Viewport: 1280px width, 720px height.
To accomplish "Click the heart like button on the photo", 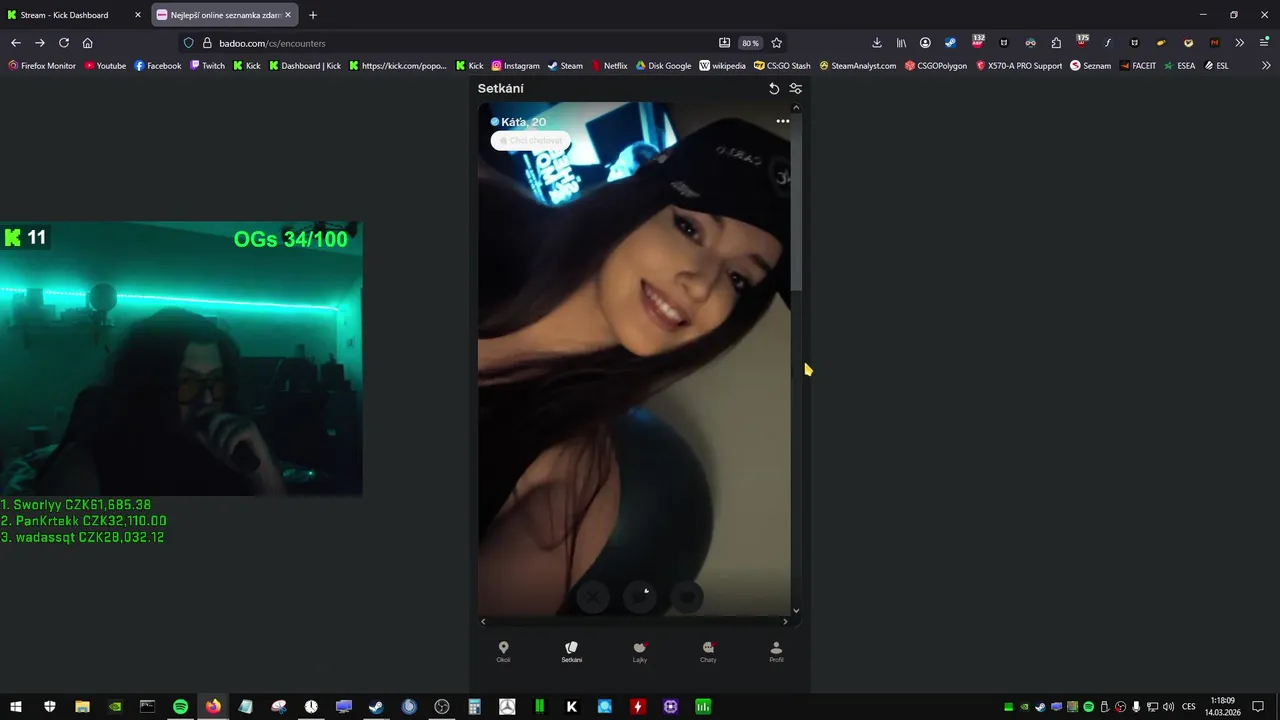I will [x=687, y=597].
